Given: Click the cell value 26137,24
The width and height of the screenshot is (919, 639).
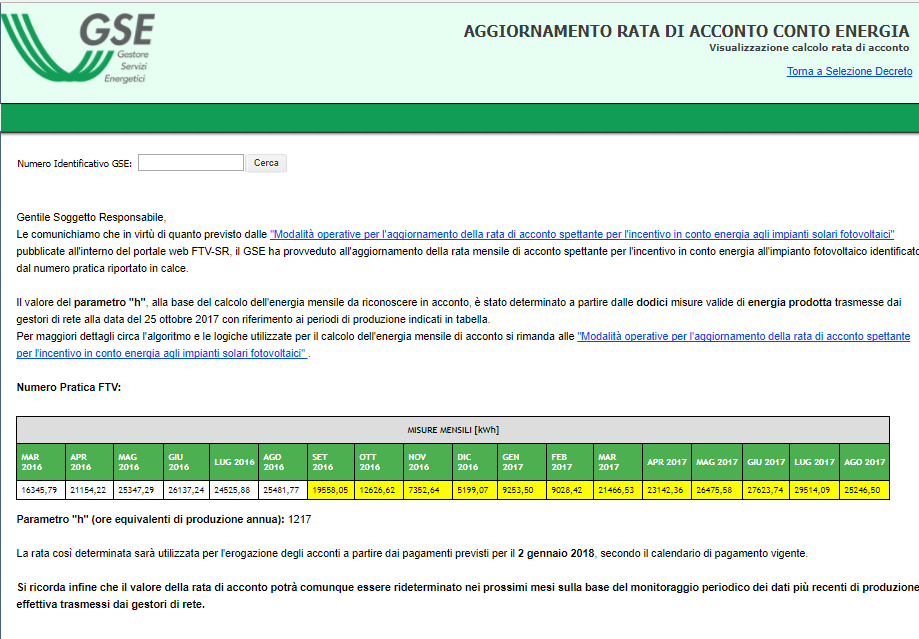Looking at the screenshot, I should 186,490.
